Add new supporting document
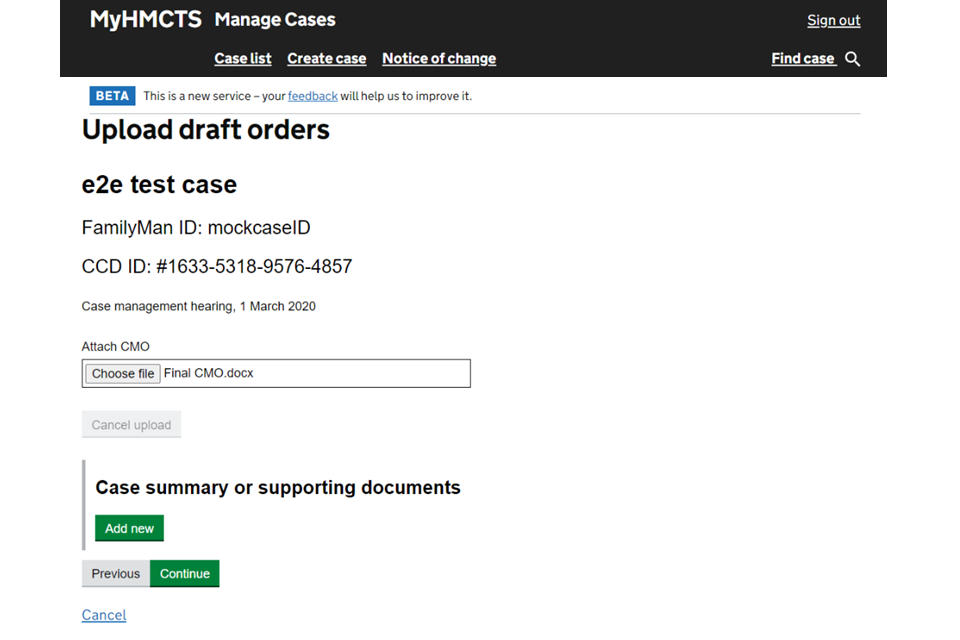The image size is (960, 640). coord(129,528)
